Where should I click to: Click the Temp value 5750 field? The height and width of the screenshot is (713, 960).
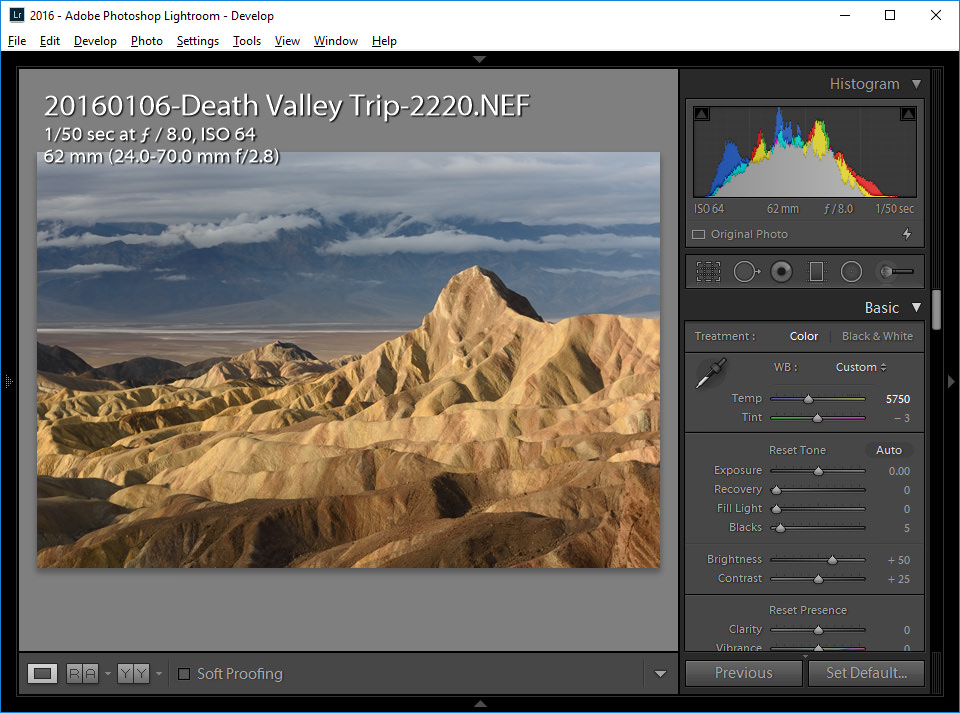click(898, 399)
